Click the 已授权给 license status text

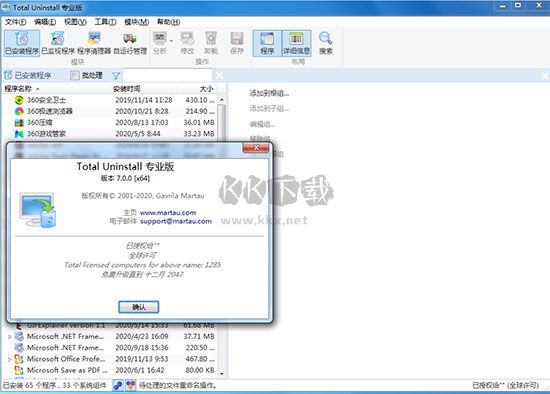[505, 386]
